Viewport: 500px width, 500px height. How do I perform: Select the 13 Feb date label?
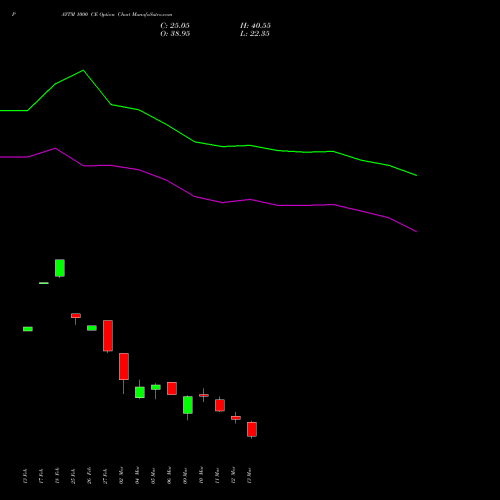(25, 476)
